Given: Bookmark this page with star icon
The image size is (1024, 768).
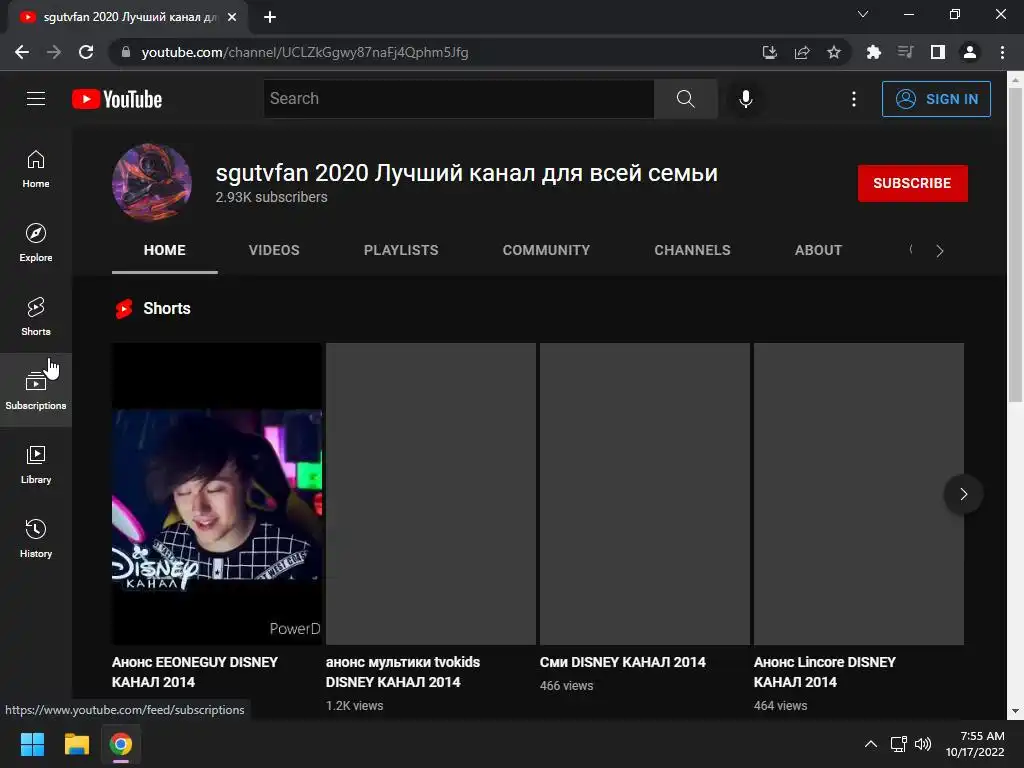Looking at the screenshot, I should [834, 52].
